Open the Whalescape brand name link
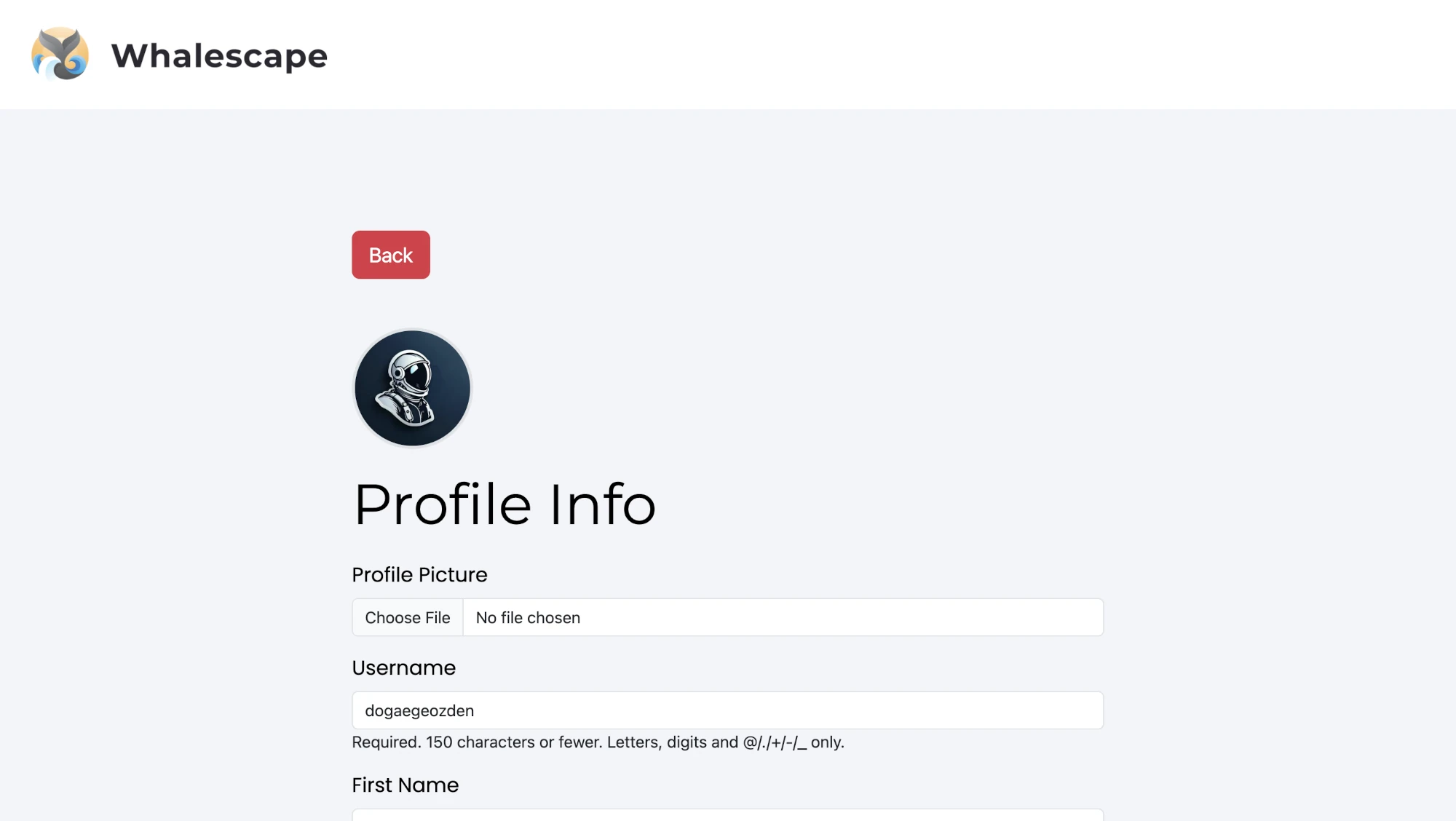Image resolution: width=1456 pixels, height=821 pixels. (219, 55)
